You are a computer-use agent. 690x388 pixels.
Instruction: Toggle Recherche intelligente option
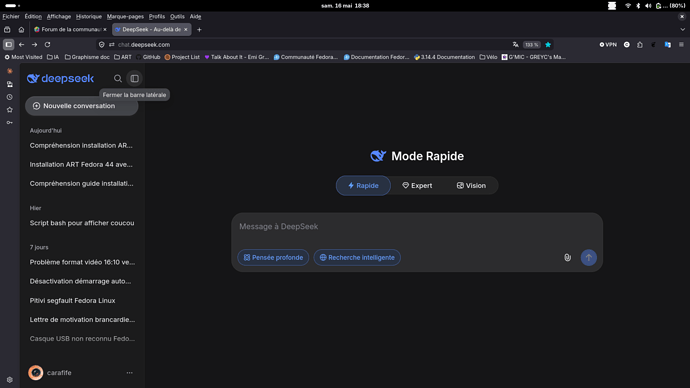(x=357, y=257)
